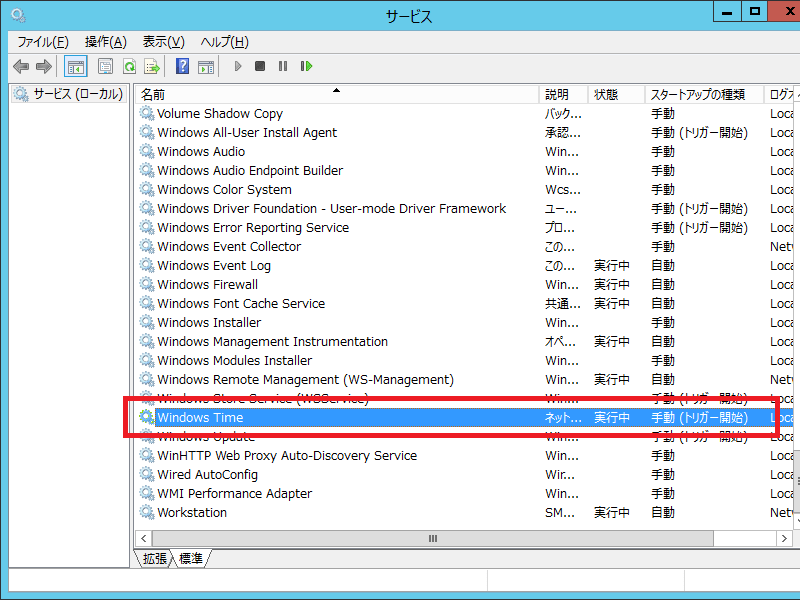
Task: Restart the service with the restart icon
Action: click(x=306, y=66)
